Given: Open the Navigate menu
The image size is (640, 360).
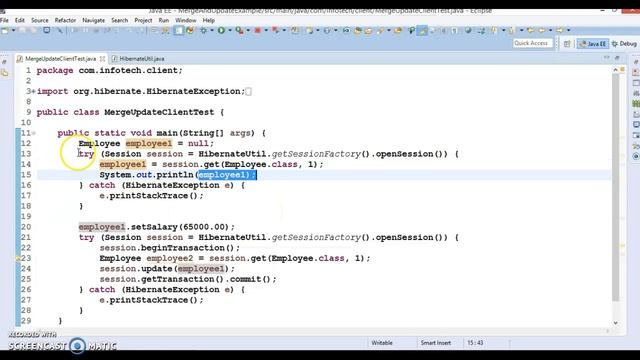Looking at the screenshot, I should (x=93, y=20).
